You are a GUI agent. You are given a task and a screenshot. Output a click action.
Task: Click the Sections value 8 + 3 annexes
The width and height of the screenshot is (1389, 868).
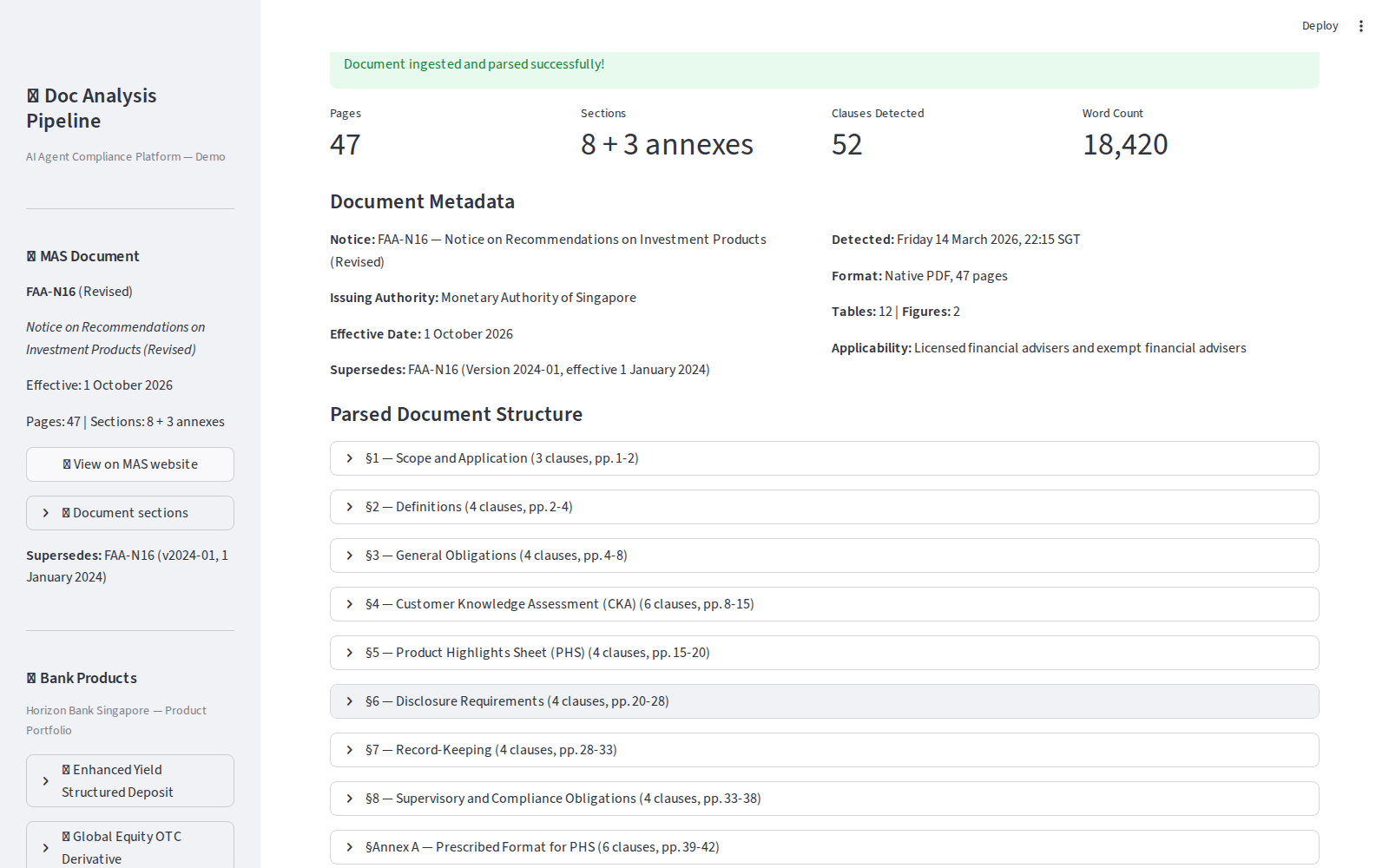pos(667,144)
